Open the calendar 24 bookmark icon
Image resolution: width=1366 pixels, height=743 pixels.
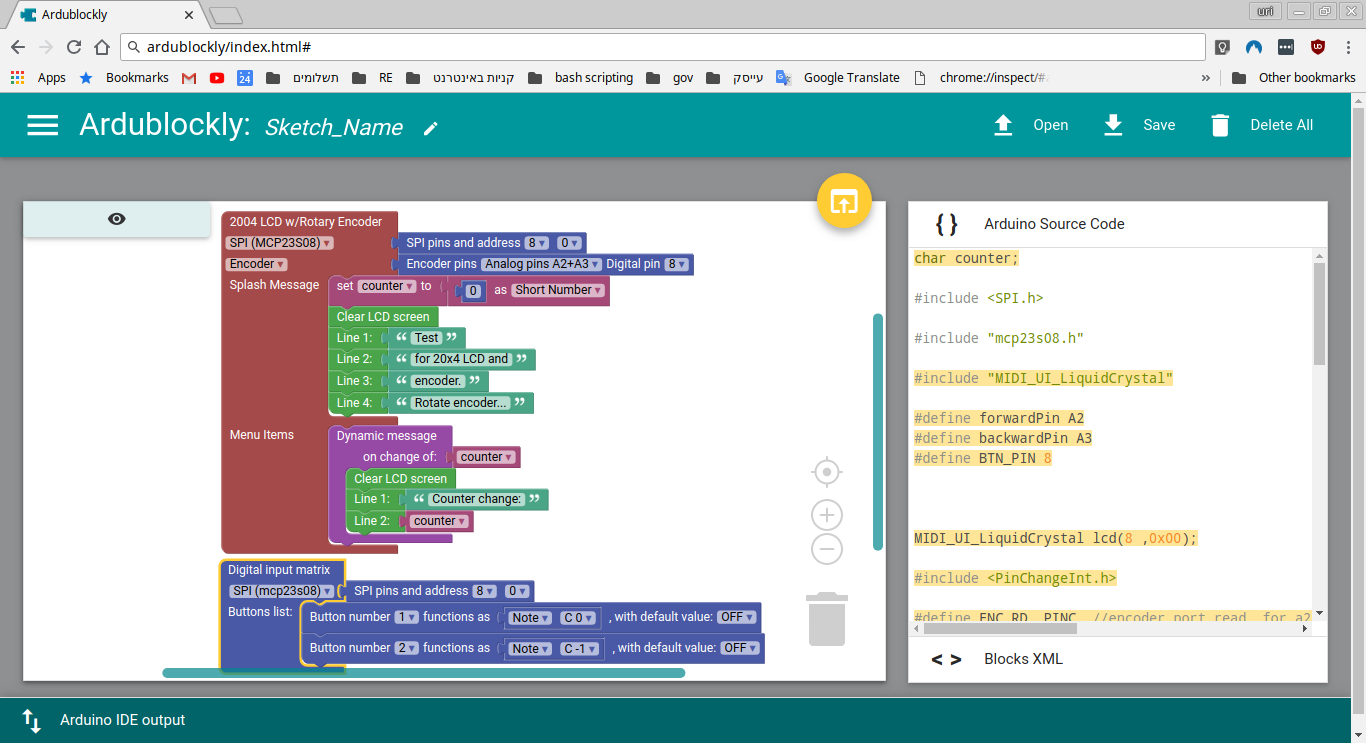[245, 78]
